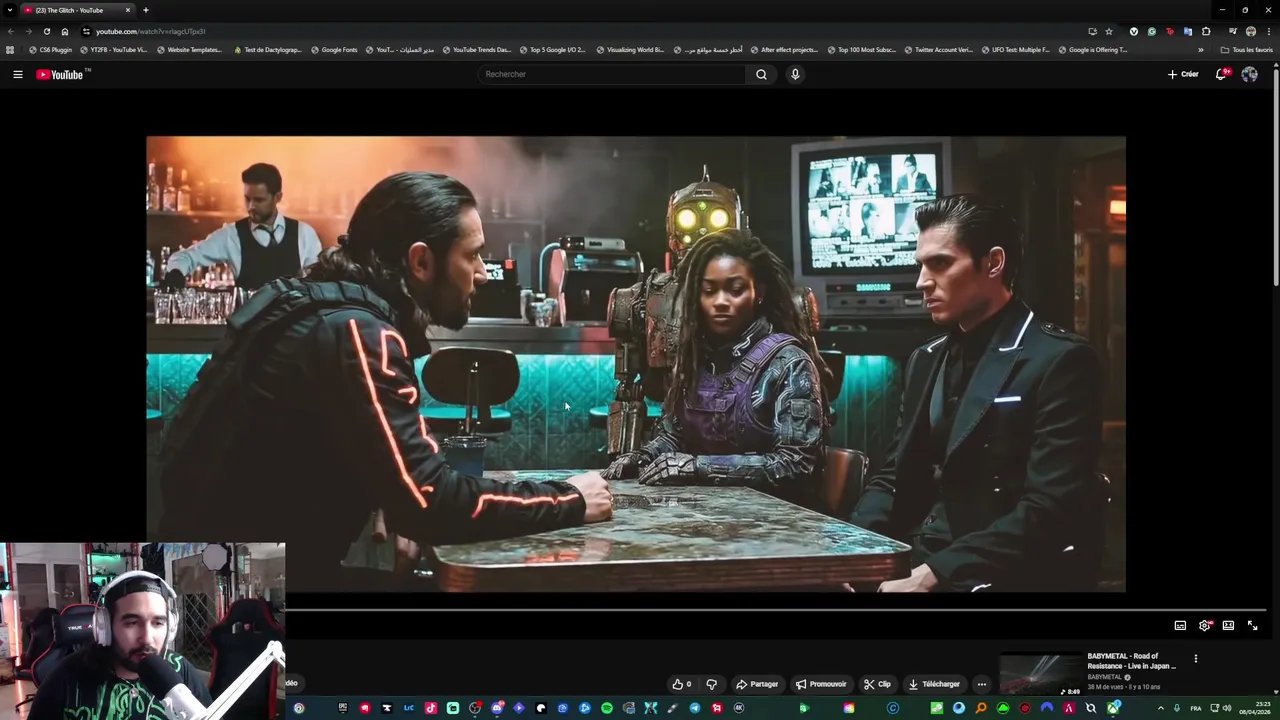
Task: Click the system tray microphone icon
Action: (1177, 708)
